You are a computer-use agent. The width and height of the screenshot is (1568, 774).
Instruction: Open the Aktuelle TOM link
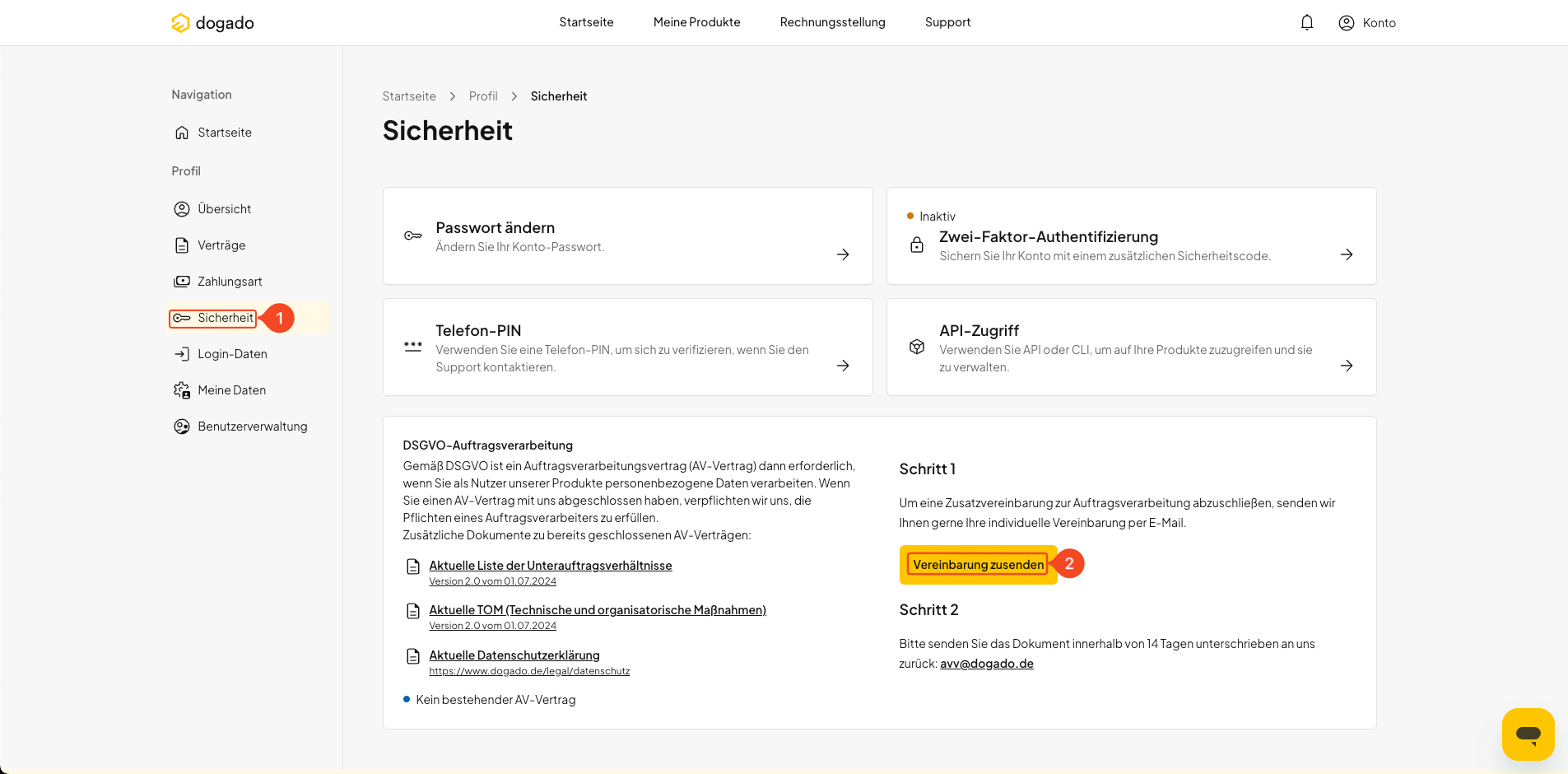point(598,610)
